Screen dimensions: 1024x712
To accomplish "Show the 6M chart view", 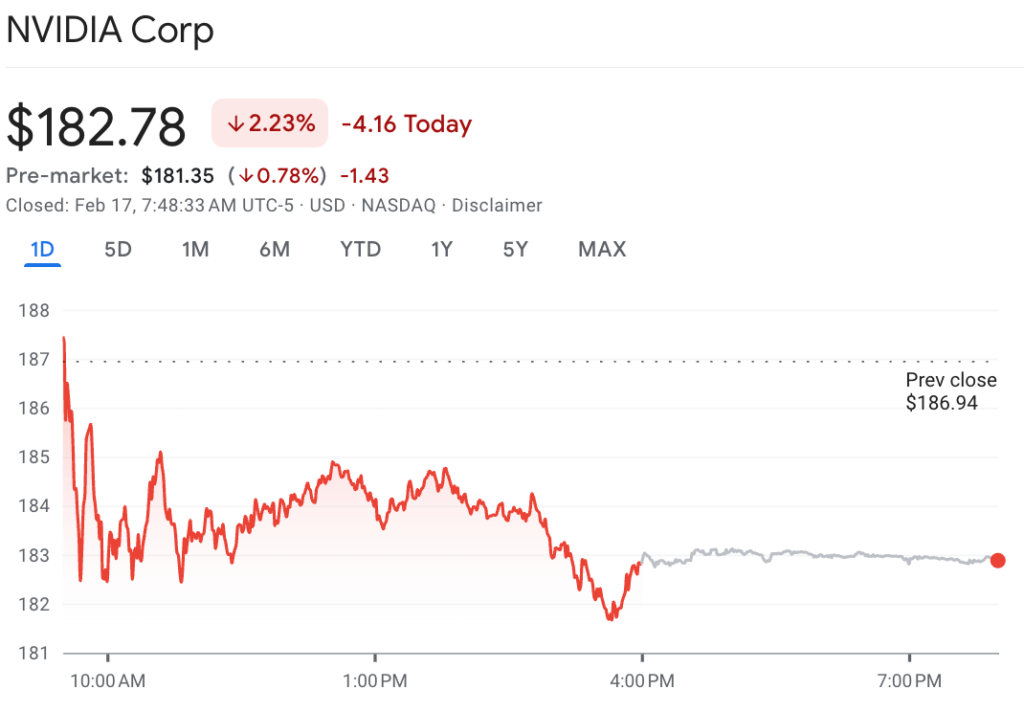I will (x=274, y=249).
